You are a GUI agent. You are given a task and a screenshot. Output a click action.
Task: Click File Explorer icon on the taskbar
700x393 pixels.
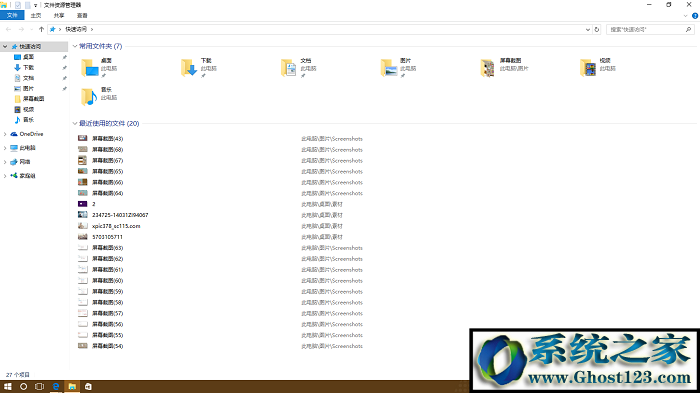tap(72, 387)
